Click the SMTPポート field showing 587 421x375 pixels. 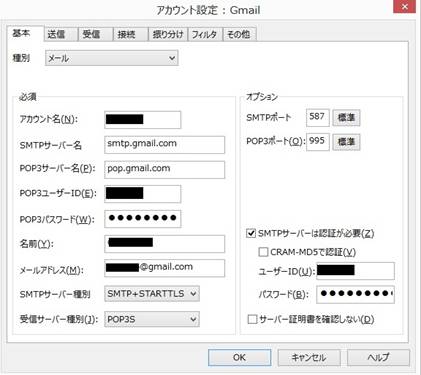318,118
